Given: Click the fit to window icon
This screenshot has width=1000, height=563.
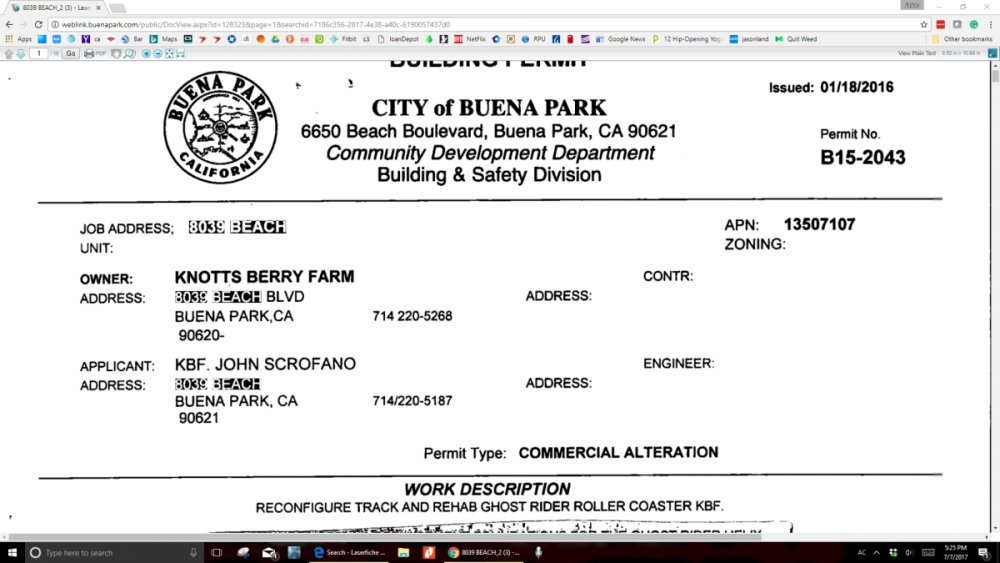Looking at the screenshot, I should point(167,53).
